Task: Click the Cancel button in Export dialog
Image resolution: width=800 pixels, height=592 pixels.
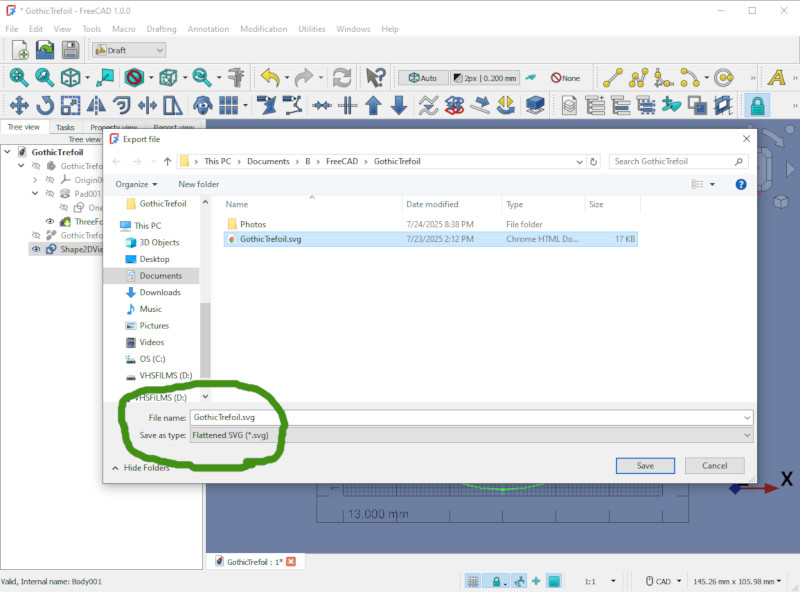Action: pyautogui.click(x=714, y=466)
